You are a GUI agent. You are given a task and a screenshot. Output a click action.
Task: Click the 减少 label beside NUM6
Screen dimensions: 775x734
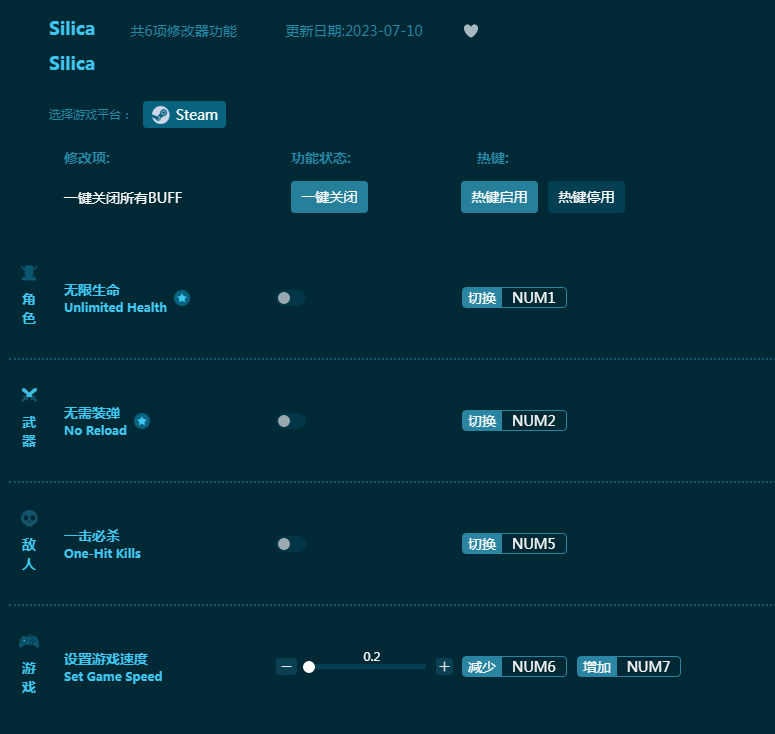coord(482,667)
